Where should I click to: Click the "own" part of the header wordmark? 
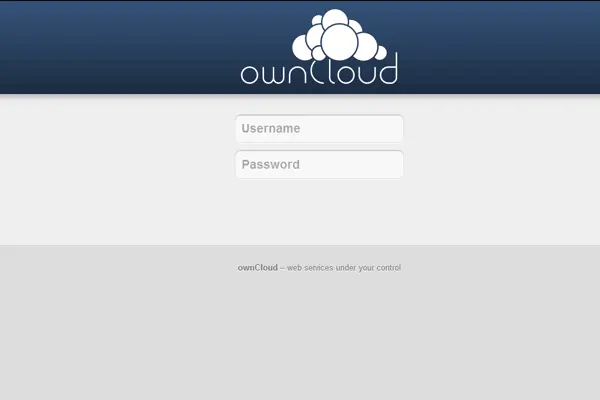tap(274, 75)
